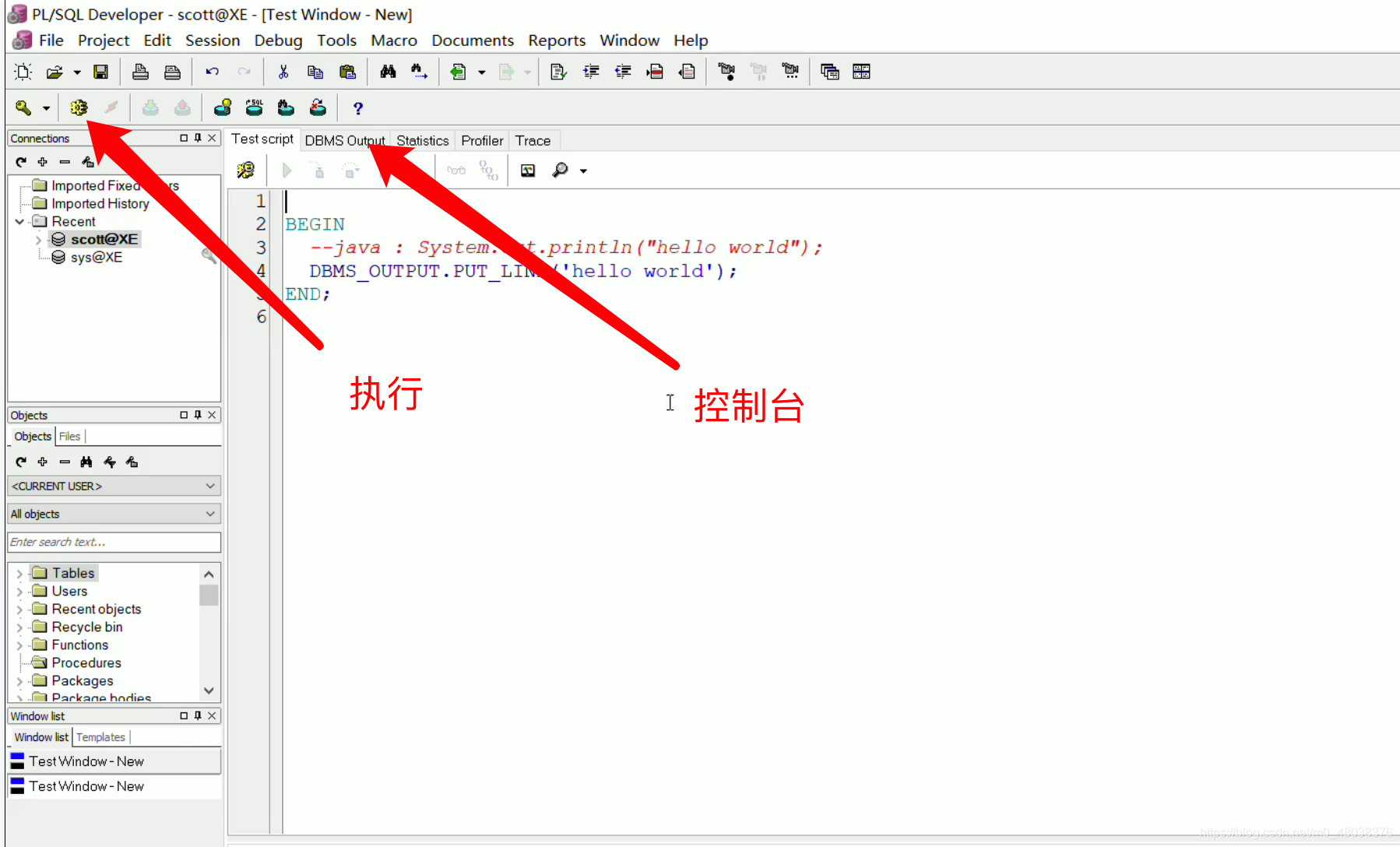
Task: Open the All objects filter dropdown
Action: tap(114, 514)
